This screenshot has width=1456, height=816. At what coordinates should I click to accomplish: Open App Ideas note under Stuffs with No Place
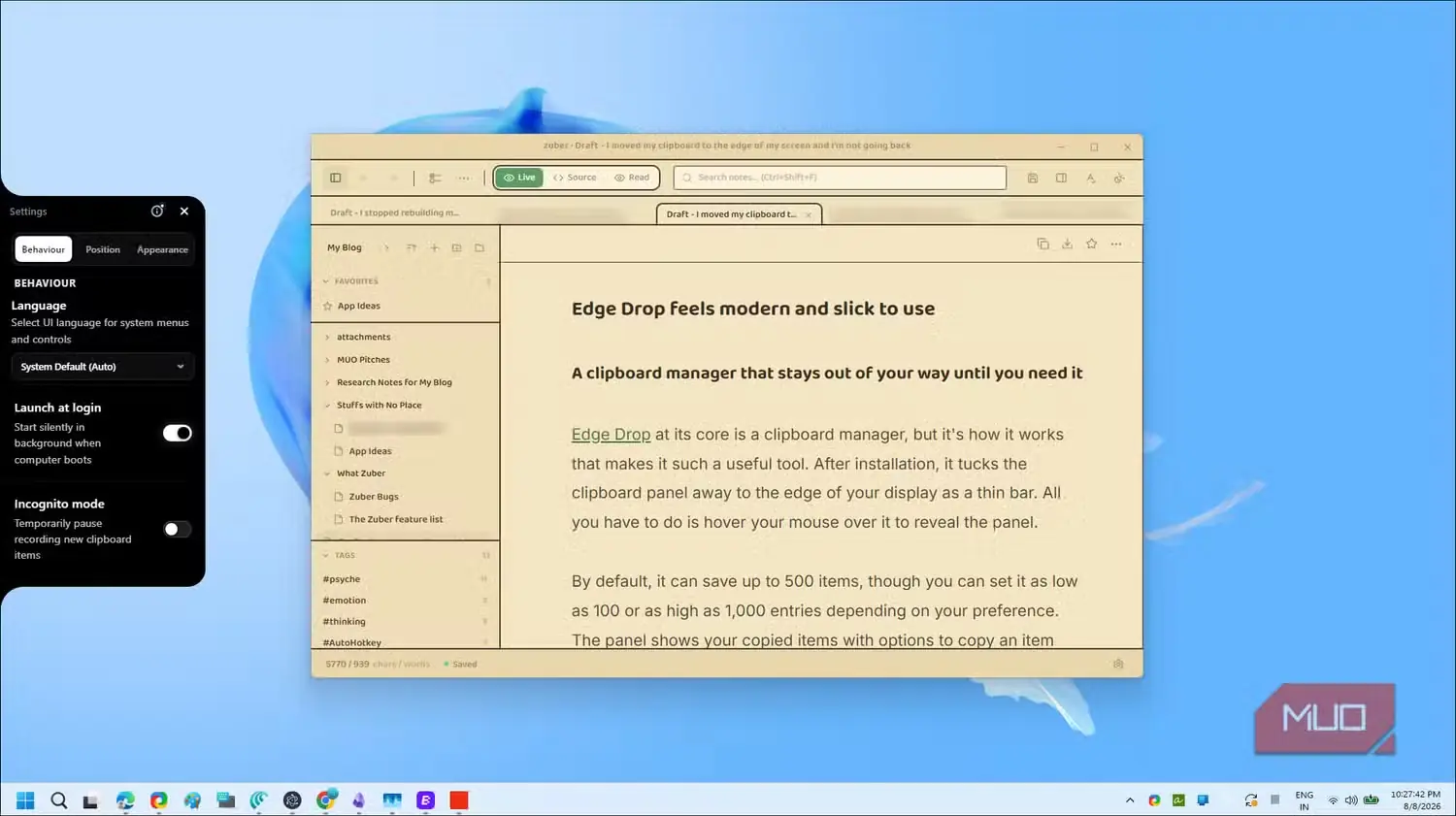370,451
